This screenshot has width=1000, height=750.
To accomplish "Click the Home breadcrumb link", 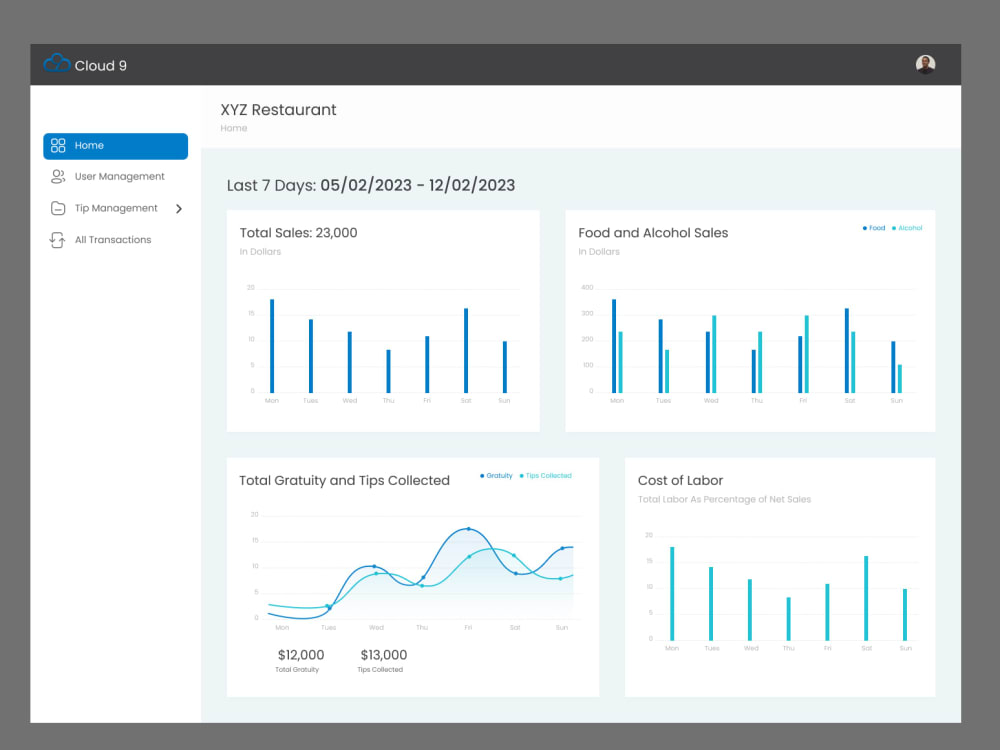I will click(x=233, y=128).
